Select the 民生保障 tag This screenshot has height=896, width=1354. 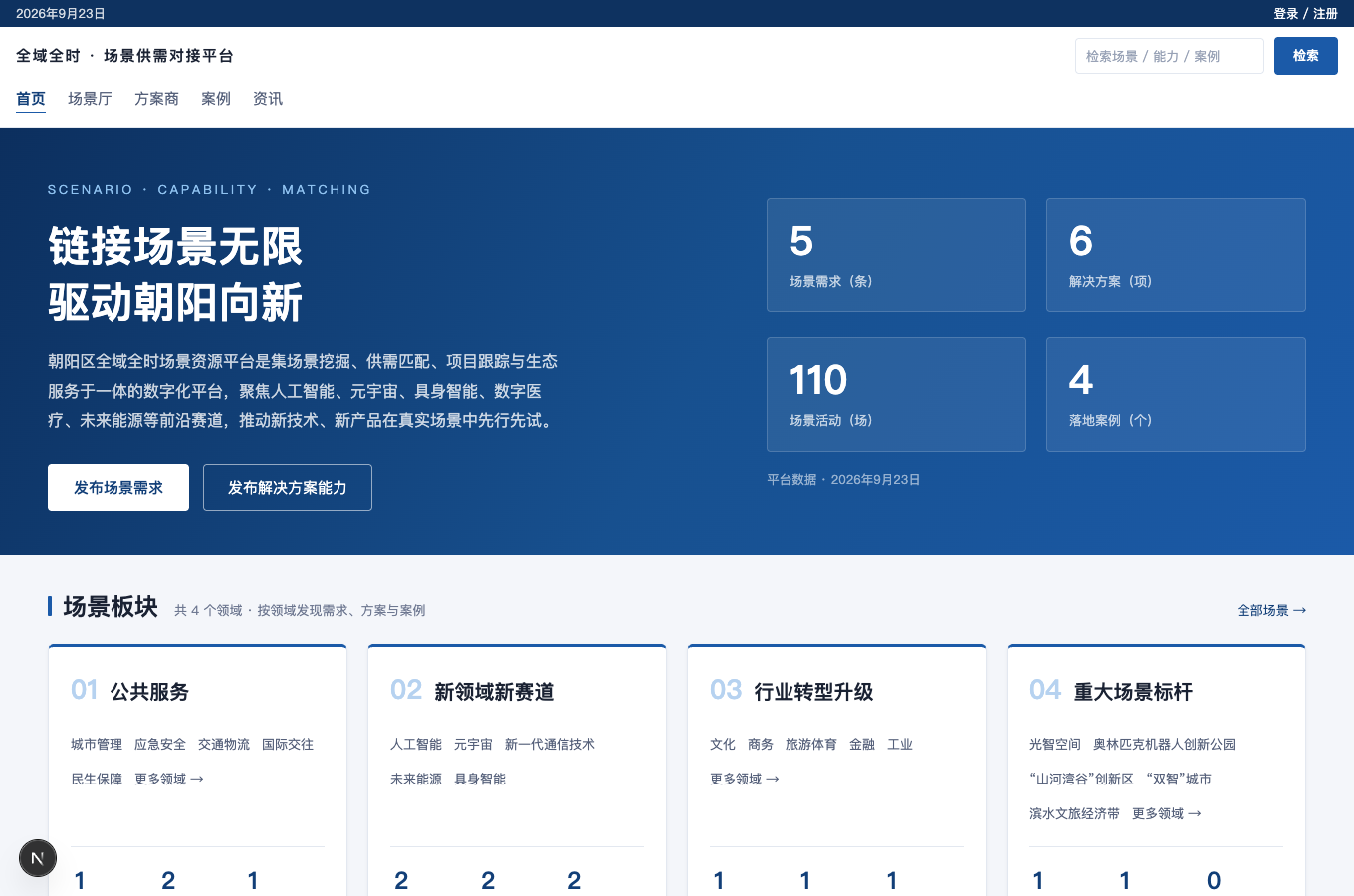[97, 780]
